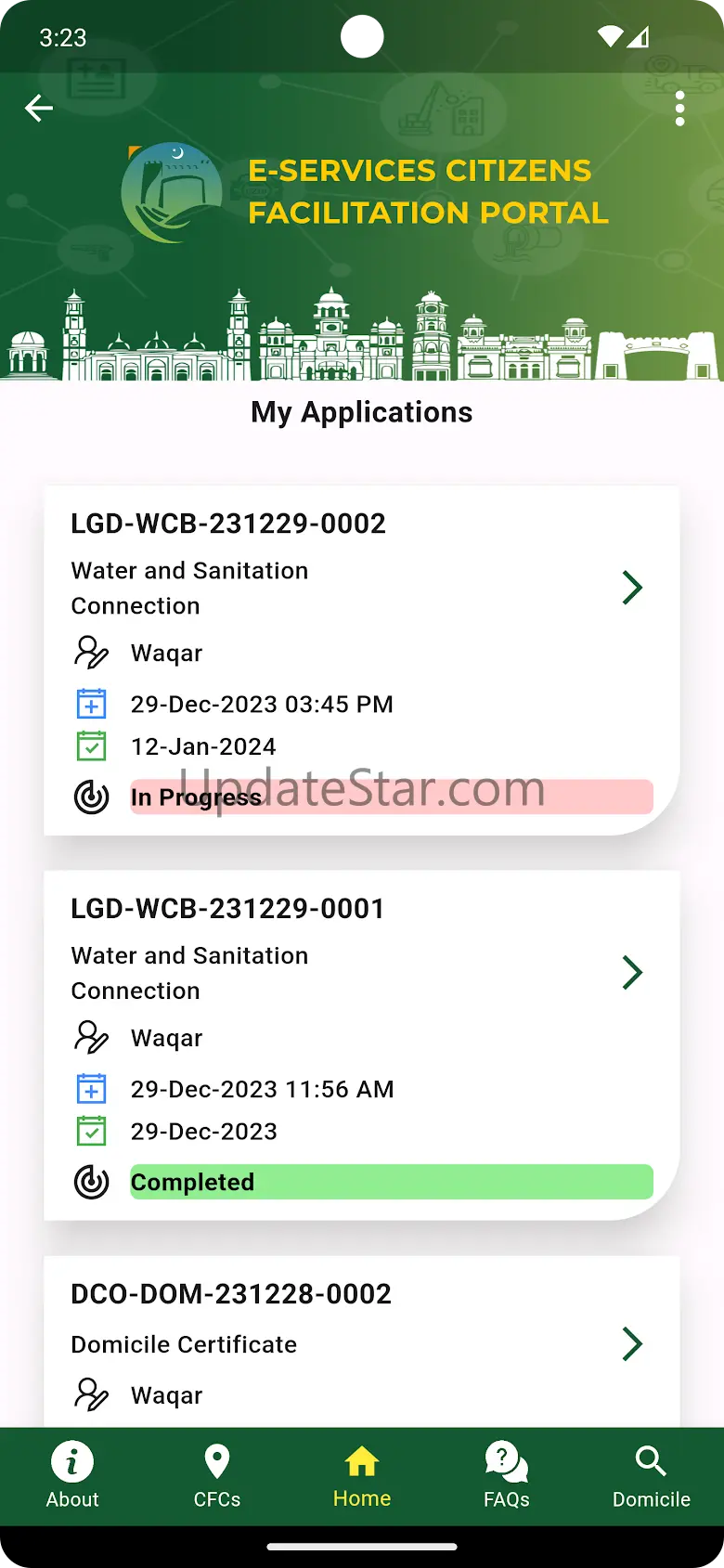Click submission date calendar icon for LGD-WCB-231229-0002
Screen dimensions: 724x1568
91,704
